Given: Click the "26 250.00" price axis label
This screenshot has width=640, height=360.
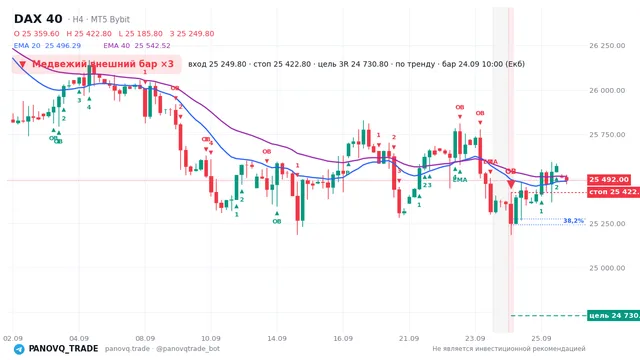Looking at the screenshot, I should 607,46.
